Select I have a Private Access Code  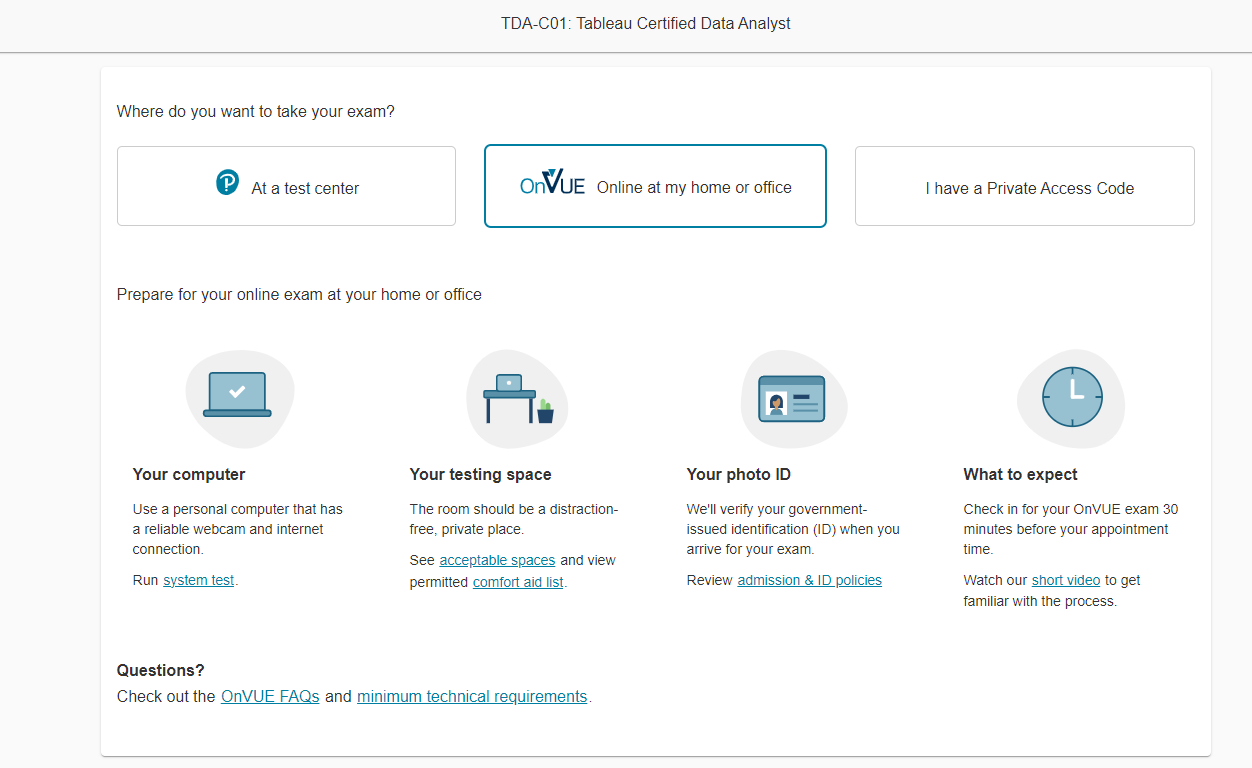click(x=1024, y=187)
